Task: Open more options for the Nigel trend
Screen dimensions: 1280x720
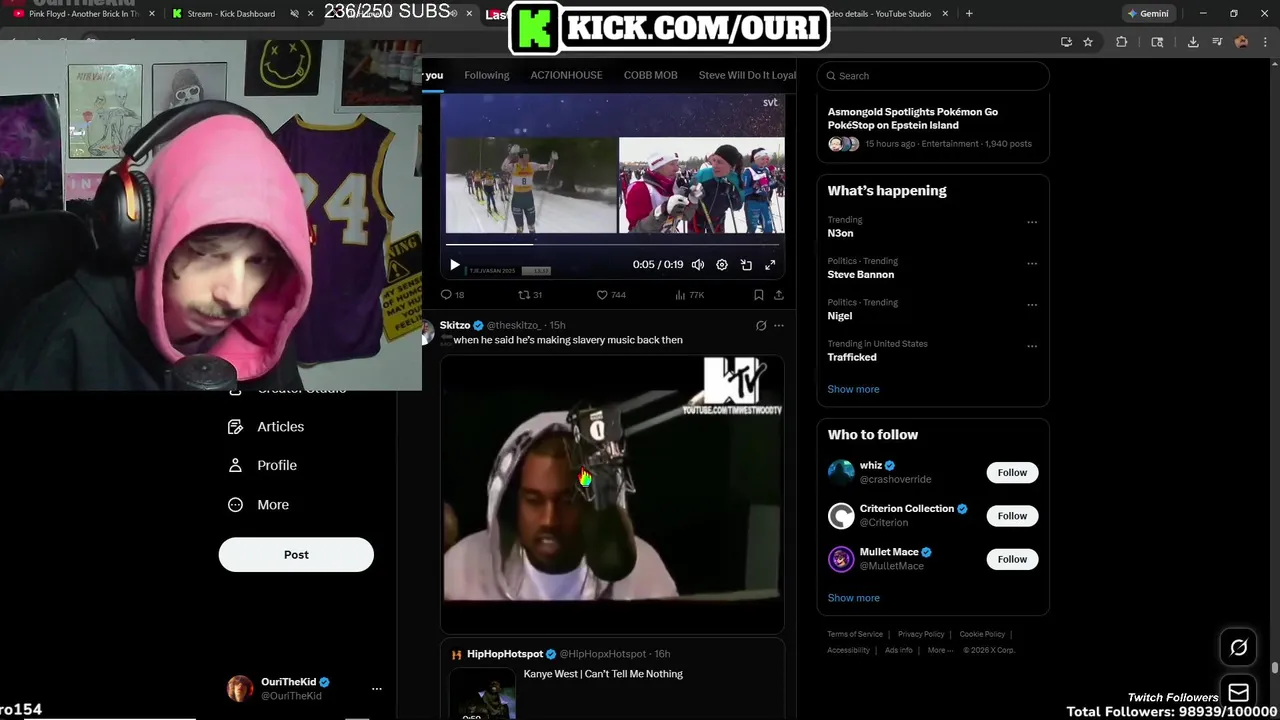Action: 1032,305
